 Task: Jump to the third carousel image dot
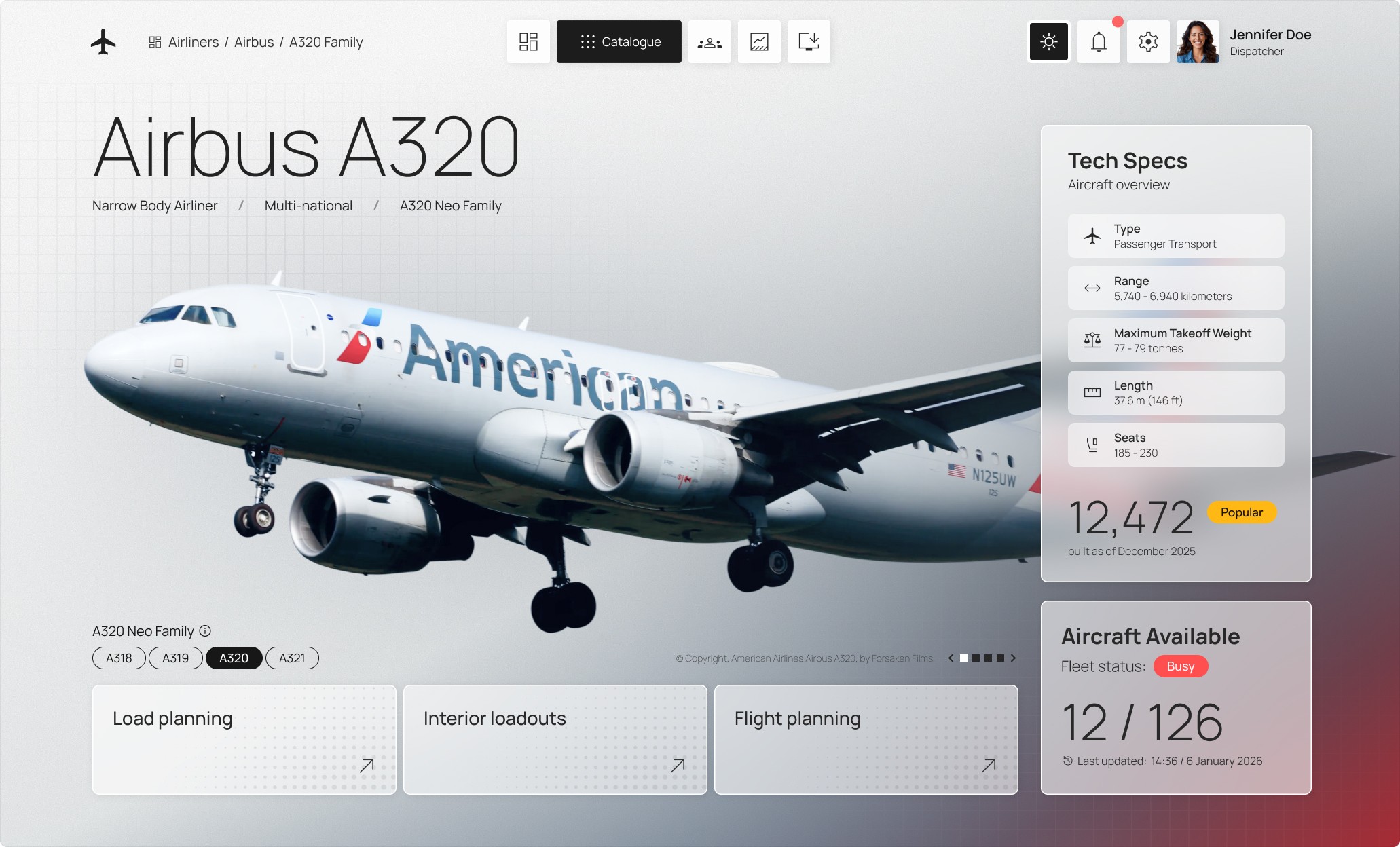(988, 658)
